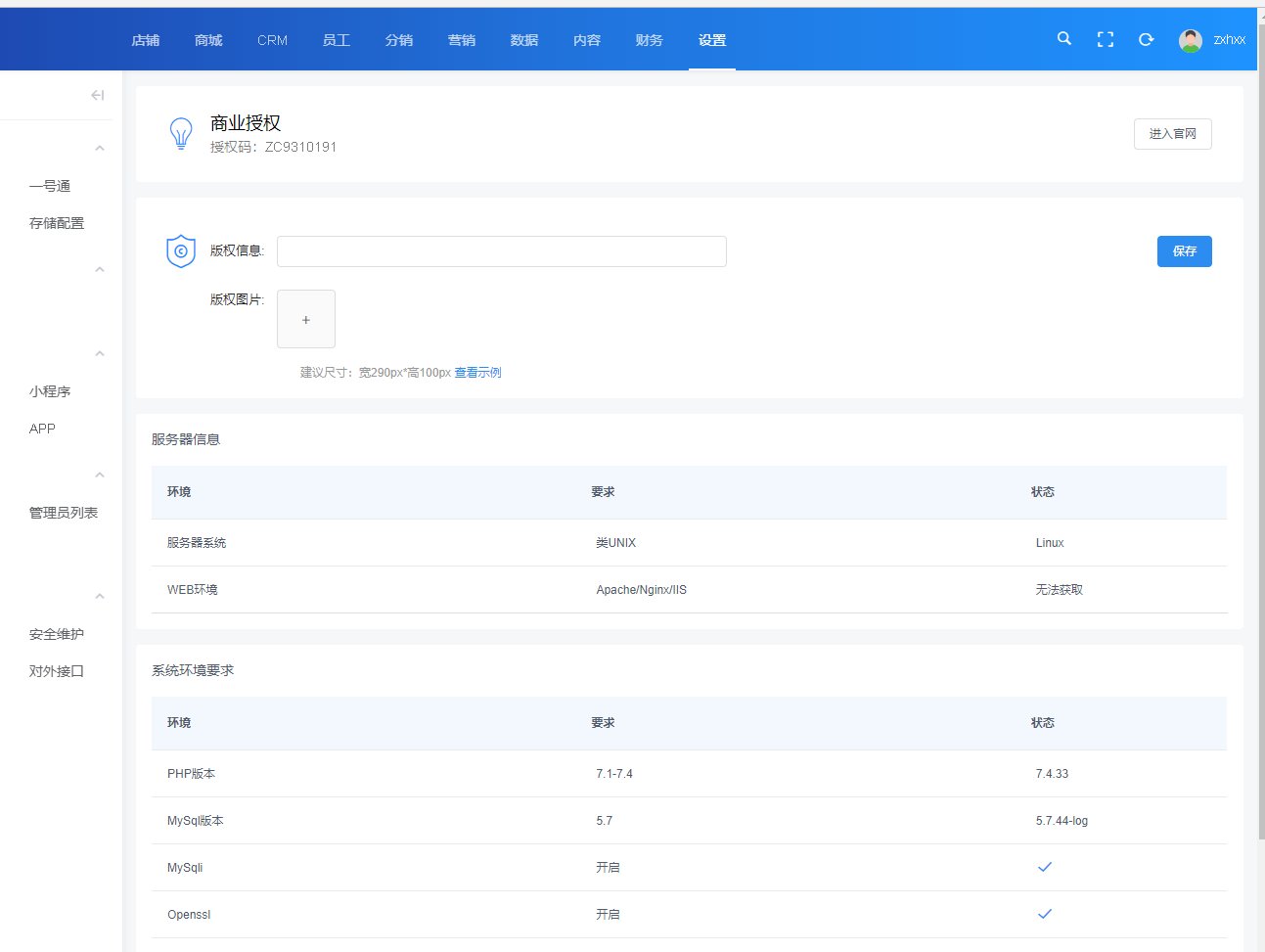This screenshot has height=952, width=1265.
Task: Open the 店铺 top menu
Action: tap(146, 40)
